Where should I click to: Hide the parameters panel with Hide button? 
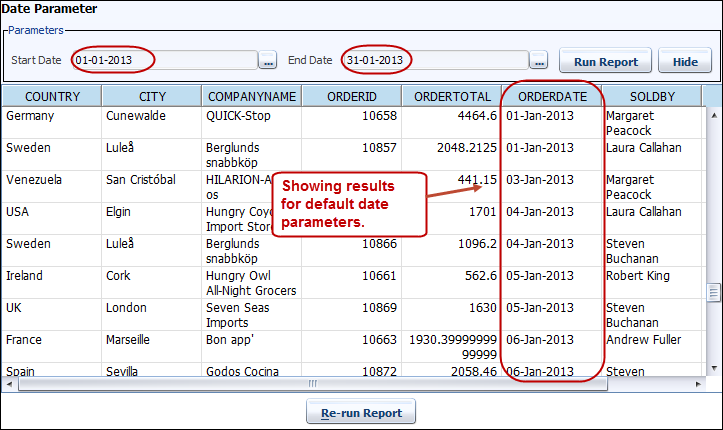click(685, 61)
